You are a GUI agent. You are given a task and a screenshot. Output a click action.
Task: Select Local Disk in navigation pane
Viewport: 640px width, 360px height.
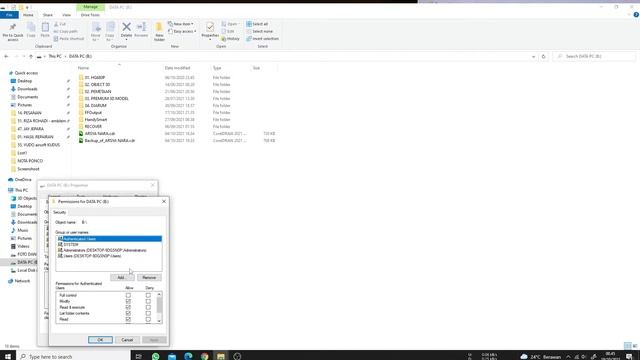tap(23, 270)
